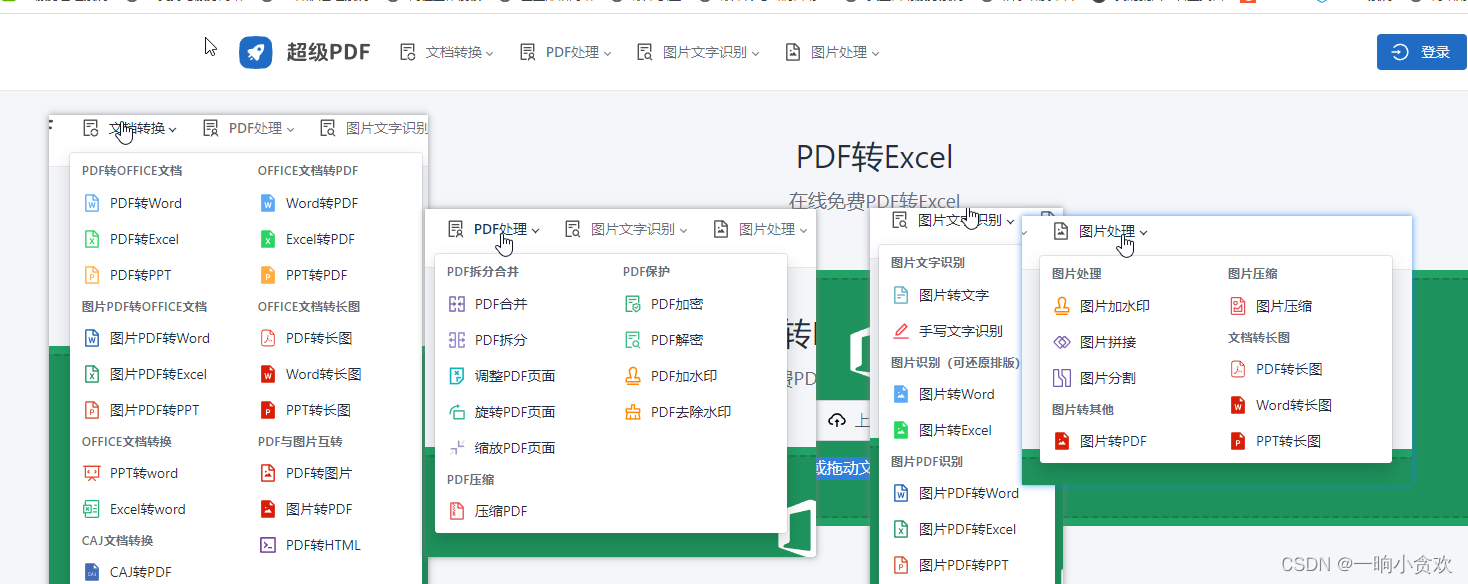The height and width of the screenshot is (584, 1468).
Task: Click the 压缩PDF compression tool
Action: pyautogui.click(x=500, y=510)
